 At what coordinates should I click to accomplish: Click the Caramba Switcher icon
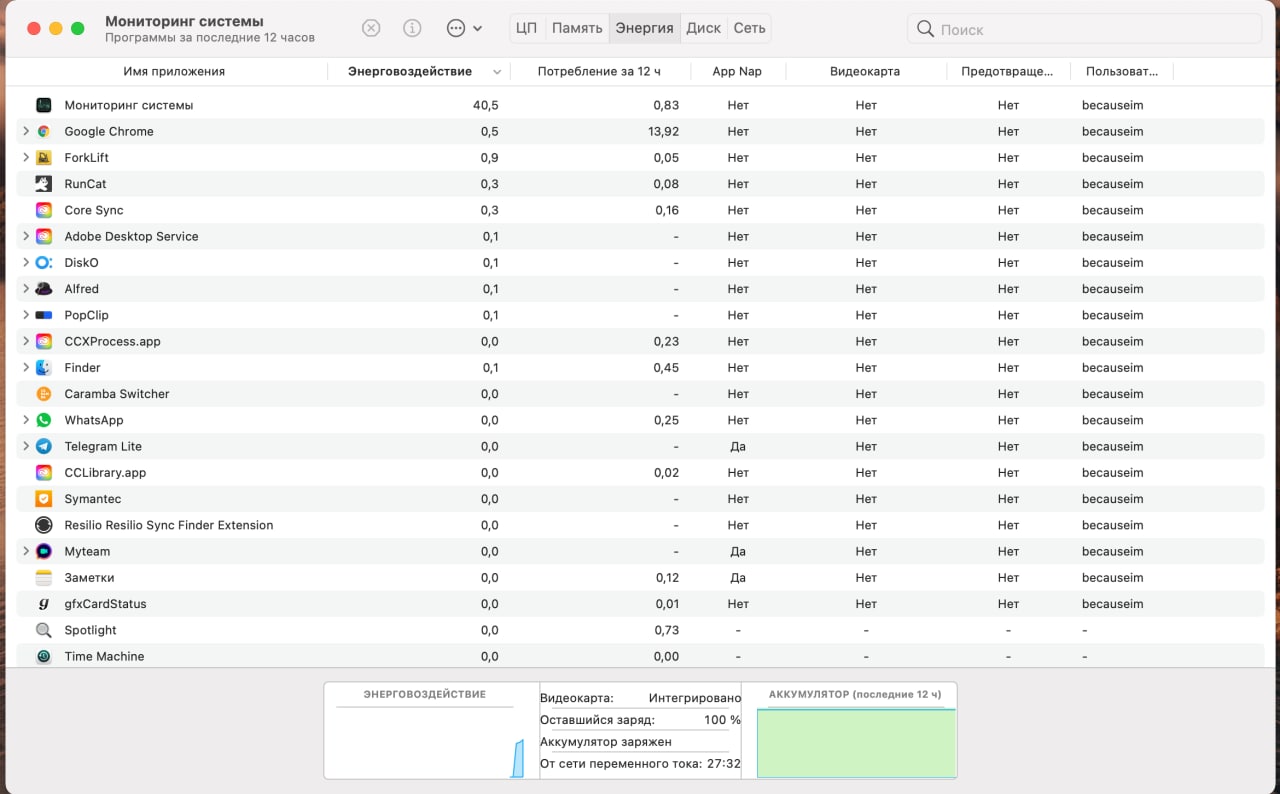click(43, 394)
